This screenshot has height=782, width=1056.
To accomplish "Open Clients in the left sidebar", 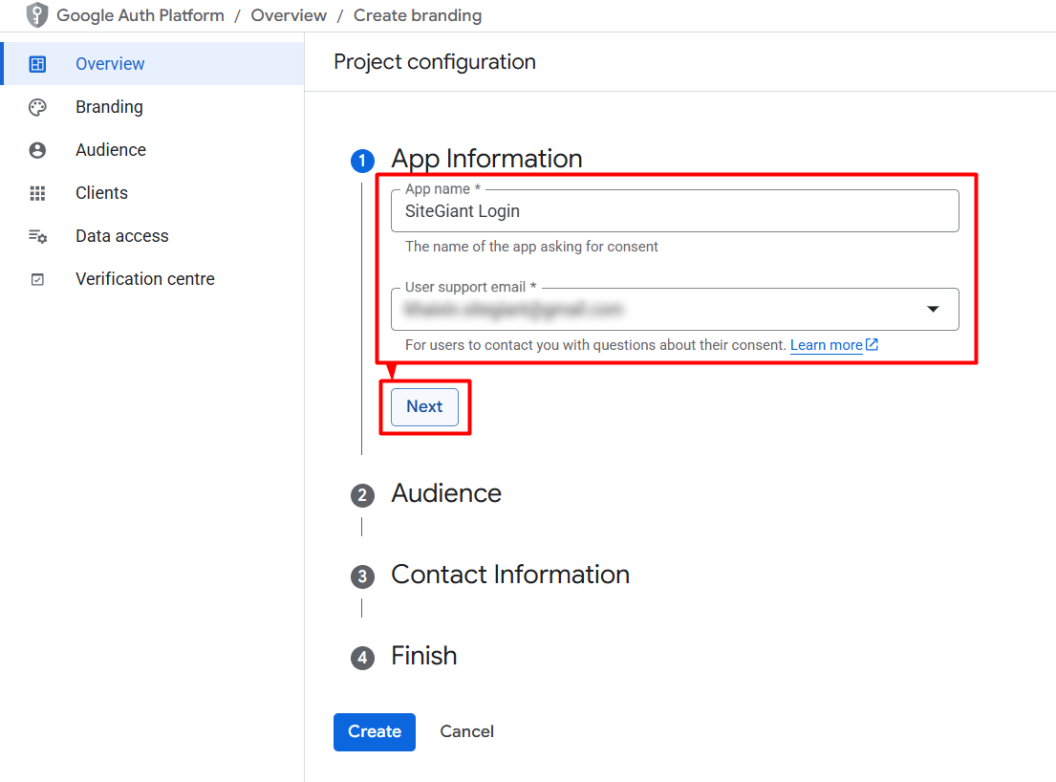I will pos(152,193).
